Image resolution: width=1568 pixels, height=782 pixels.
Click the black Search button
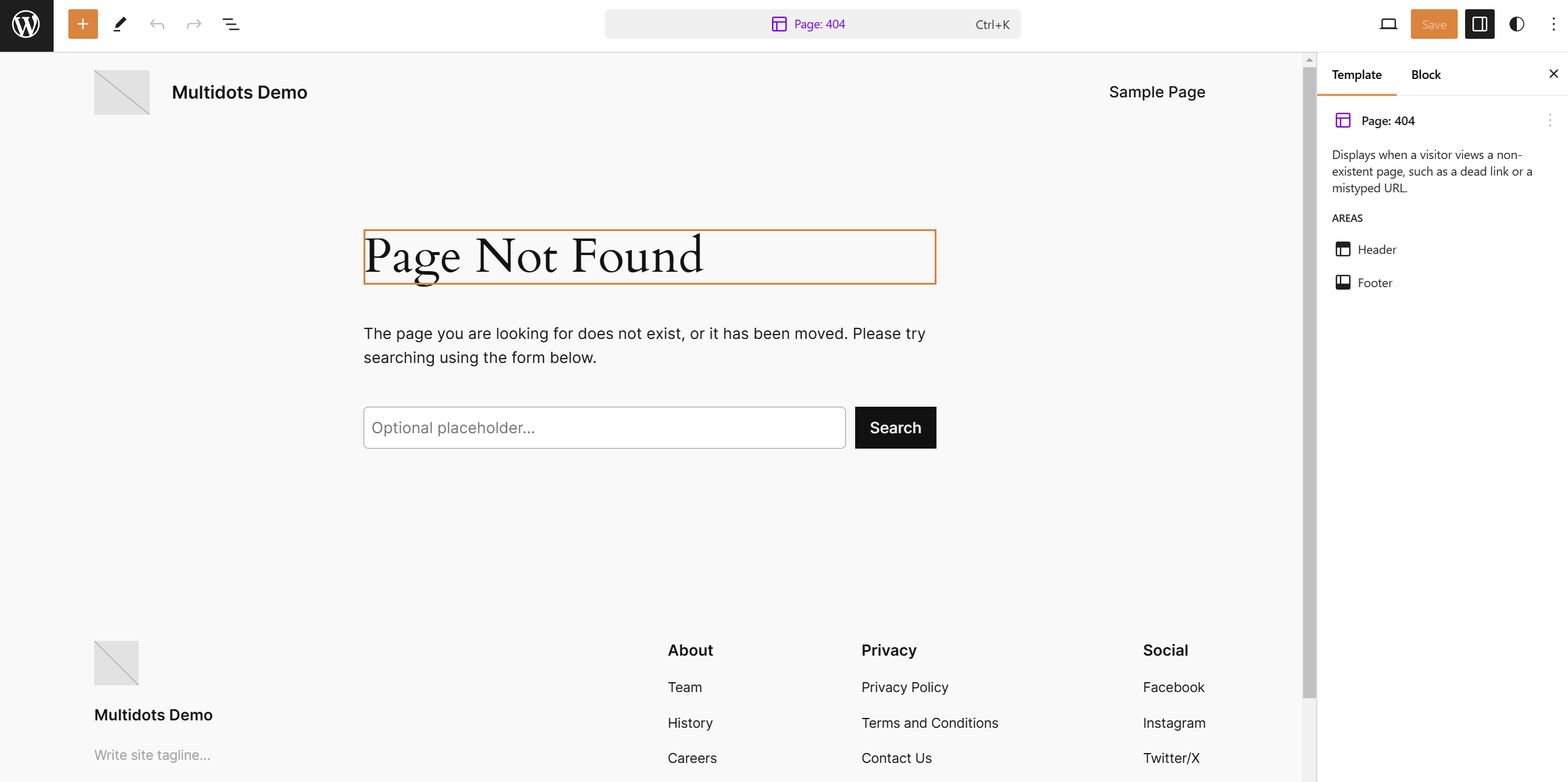pyautogui.click(x=895, y=428)
